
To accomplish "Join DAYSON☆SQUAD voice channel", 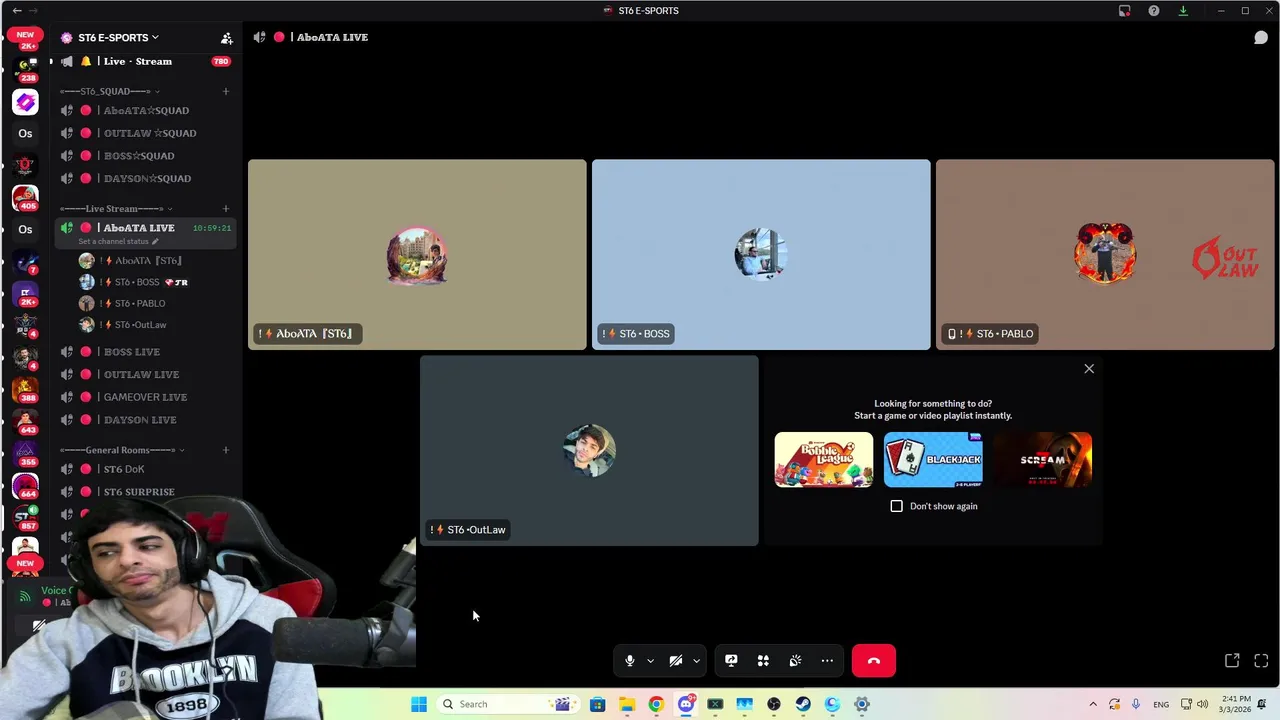I will coord(145,178).
